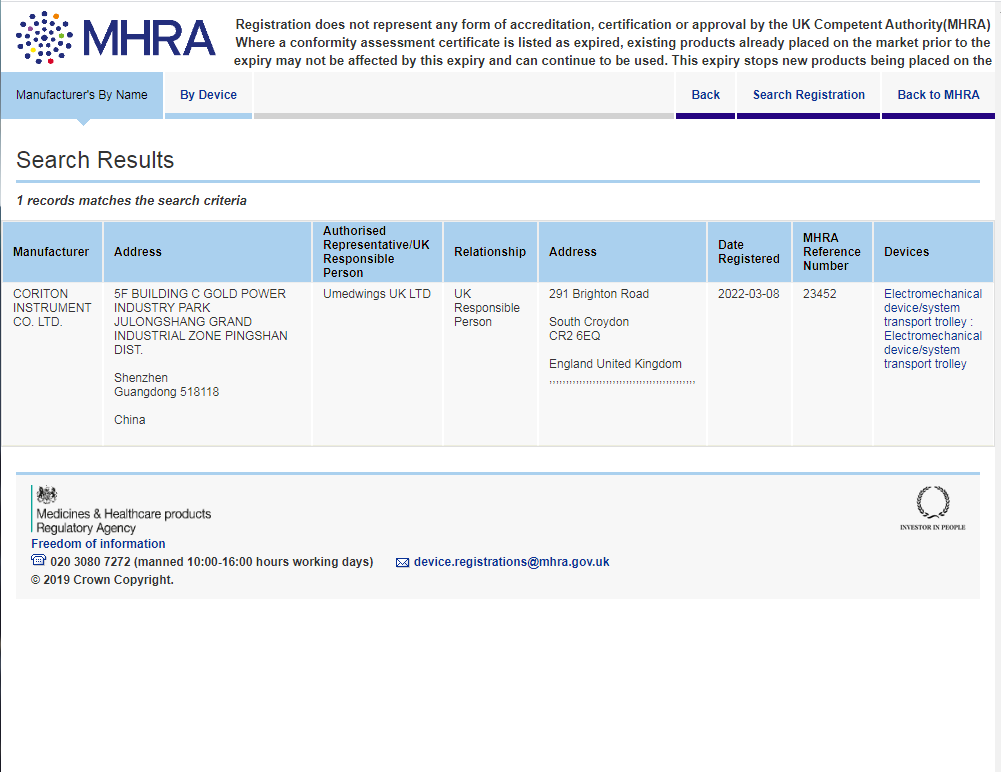Click the MHRA logo
The height and width of the screenshot is (772, 1001).
pos(116,38)
